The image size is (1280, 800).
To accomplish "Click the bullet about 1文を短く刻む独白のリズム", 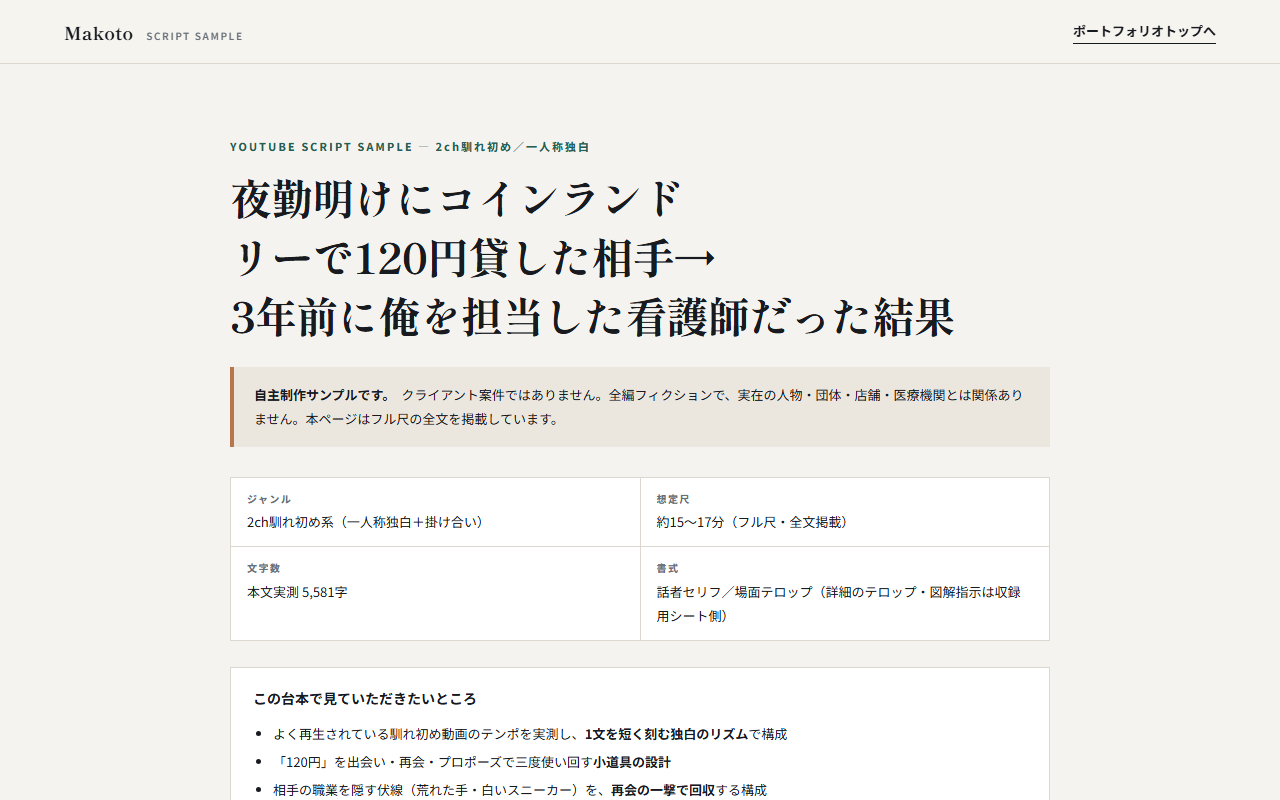I will 530,734.
